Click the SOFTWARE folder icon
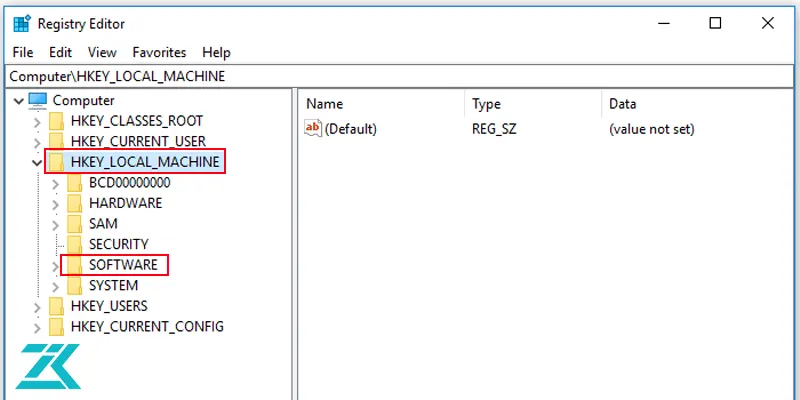The image size is (800, 400). tap(74, 265)
